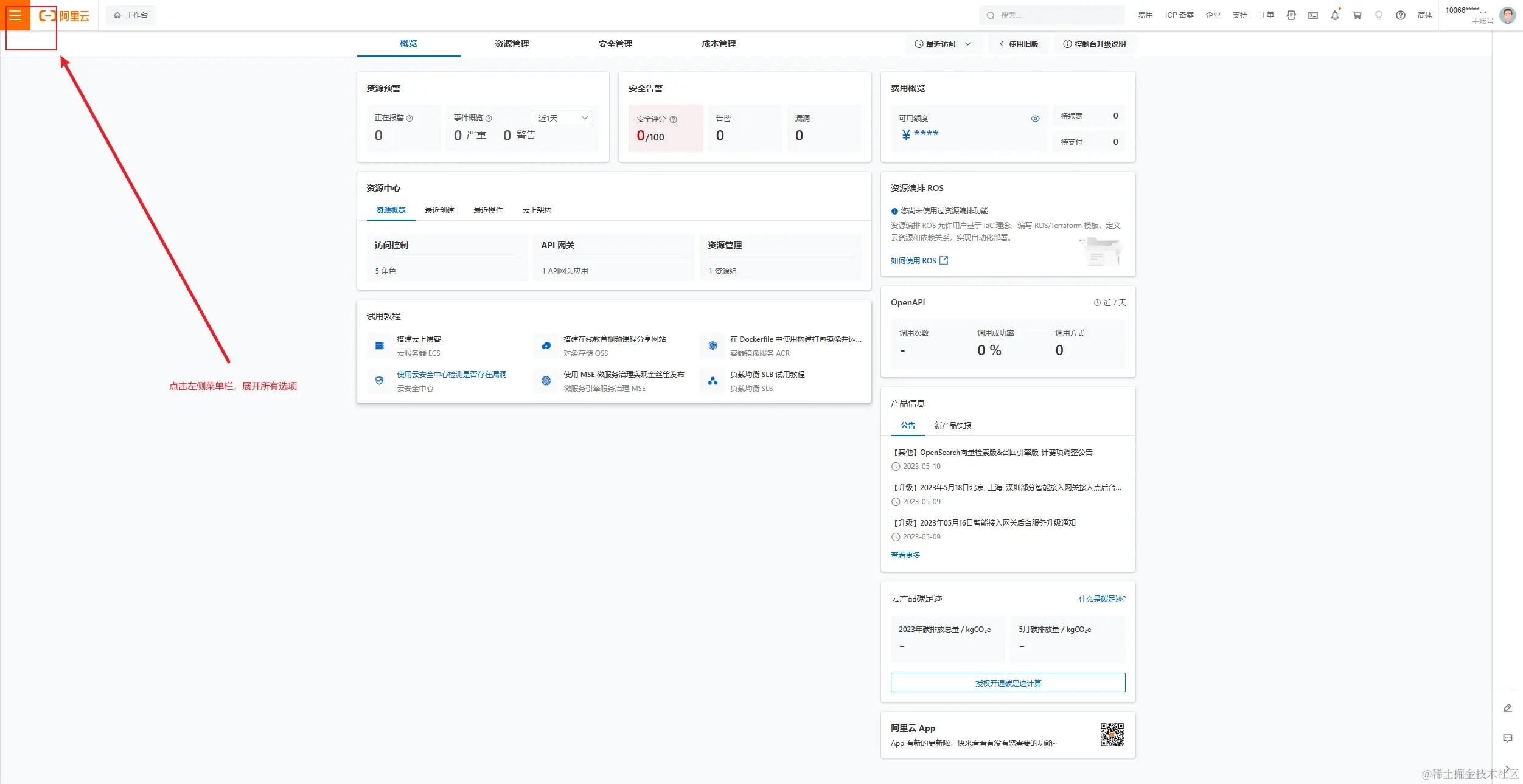
Task: Scan the Alibaba Cloud App QR code
Action: [x=1112, y=735]
